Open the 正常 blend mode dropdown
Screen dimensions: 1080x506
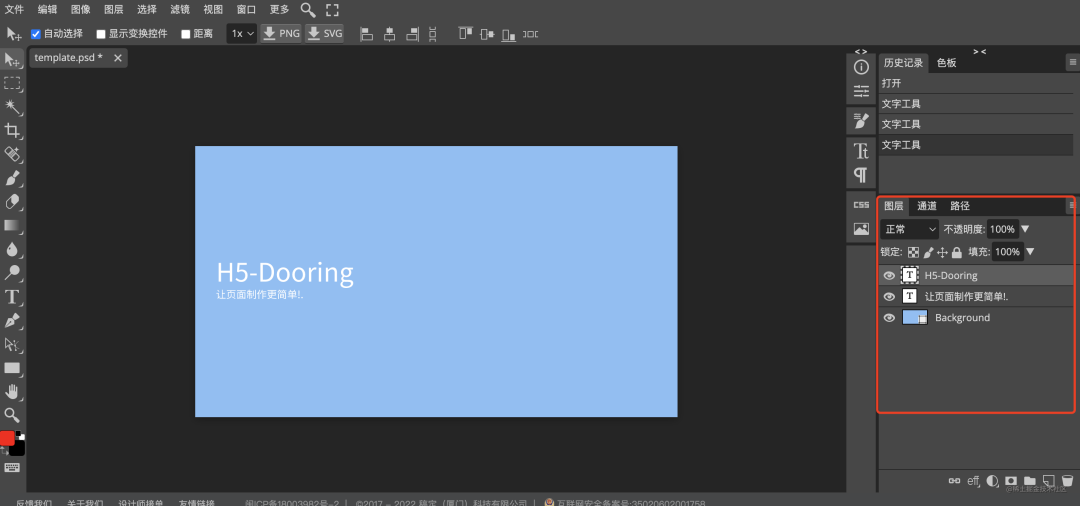pos(910,229)
